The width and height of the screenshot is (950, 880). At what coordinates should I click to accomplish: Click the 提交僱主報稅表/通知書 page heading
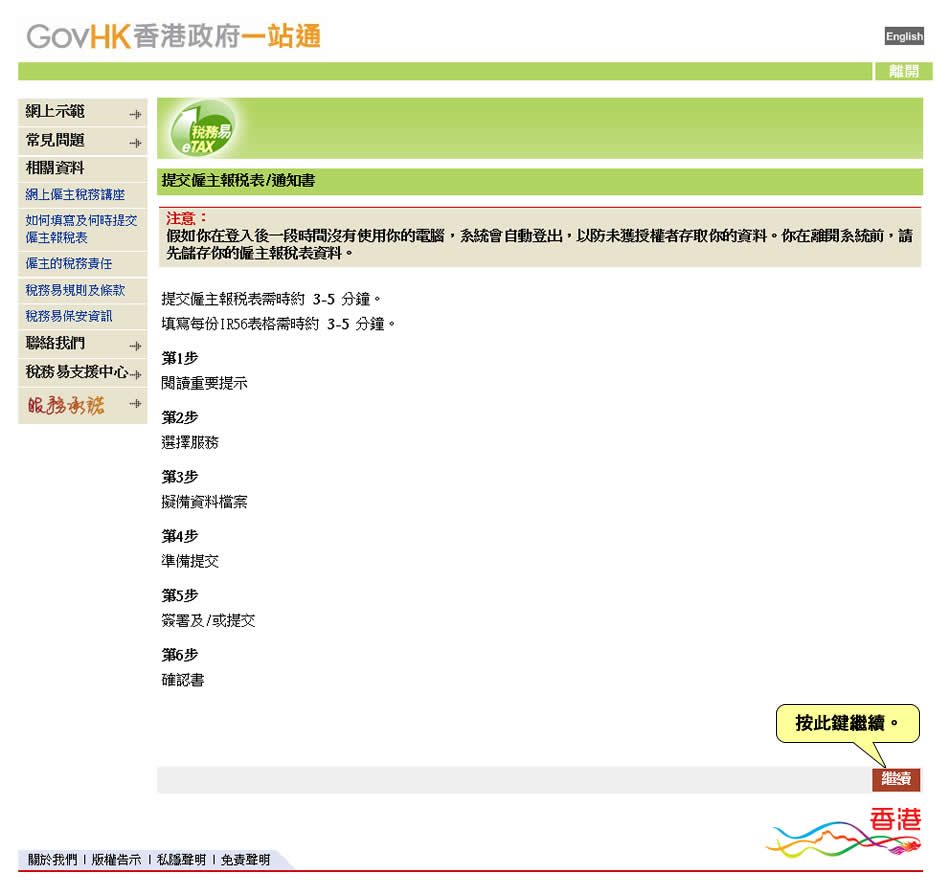(x=238, y=181)
